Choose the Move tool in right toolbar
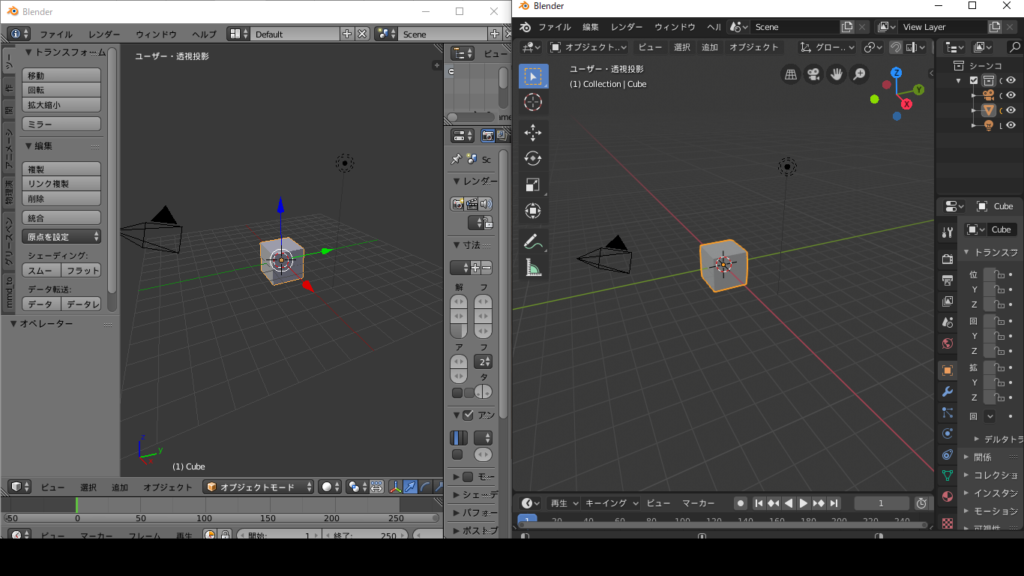Screen dimensions: 1024x576 pos(533,132)
